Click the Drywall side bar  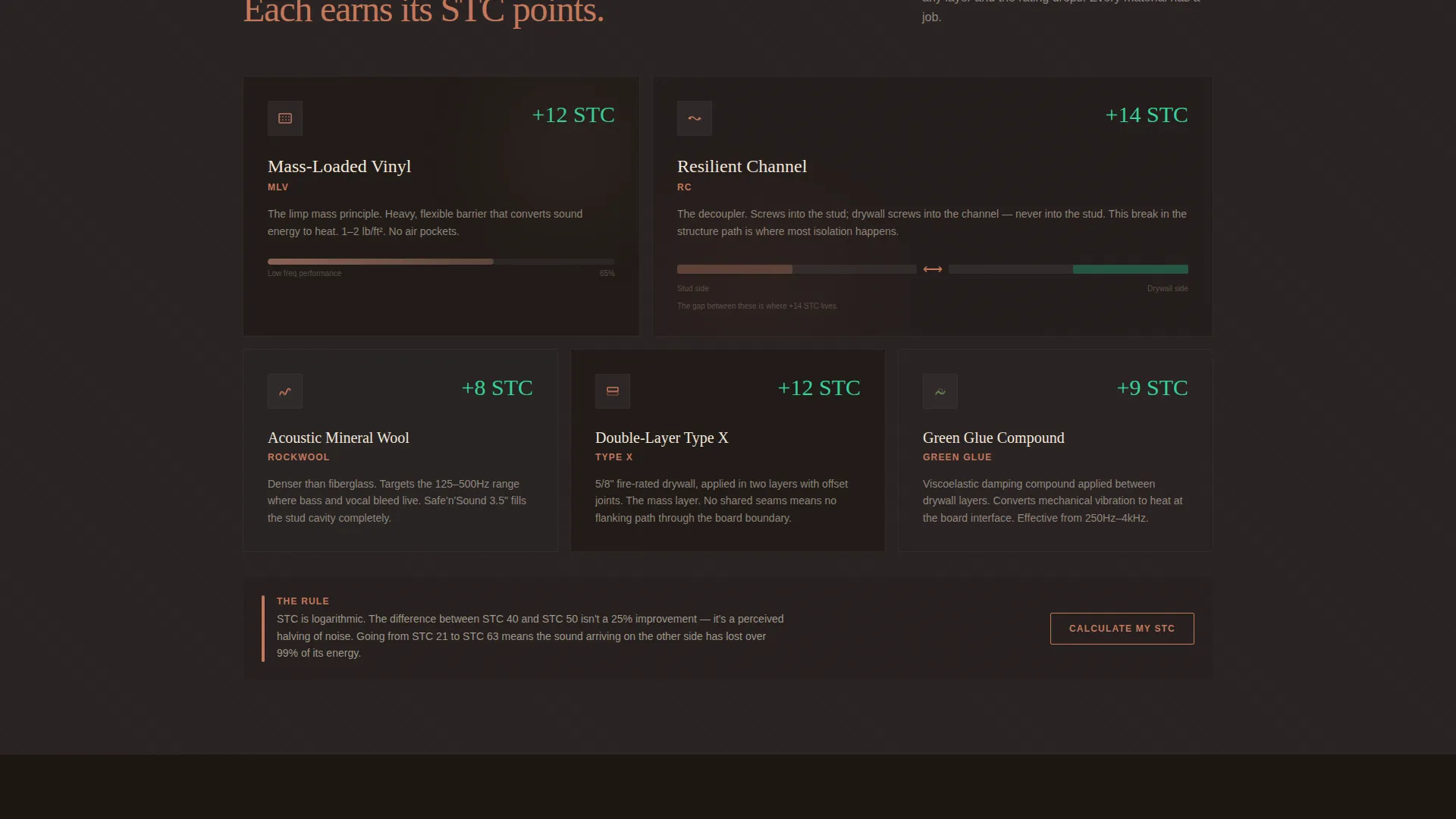1068,269
